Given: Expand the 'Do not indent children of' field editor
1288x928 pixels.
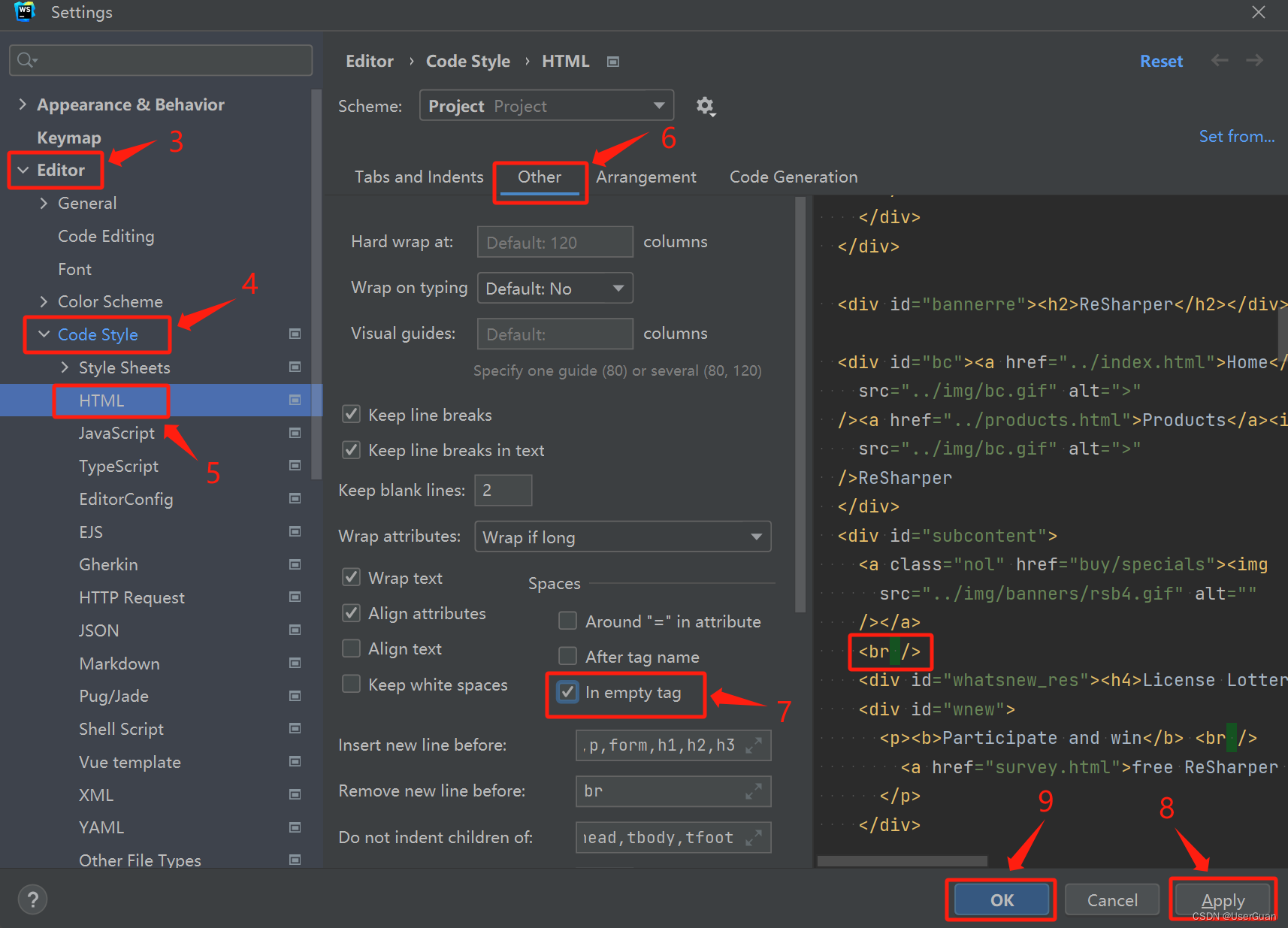Looking at the screenshot, I should click(754, 837).
